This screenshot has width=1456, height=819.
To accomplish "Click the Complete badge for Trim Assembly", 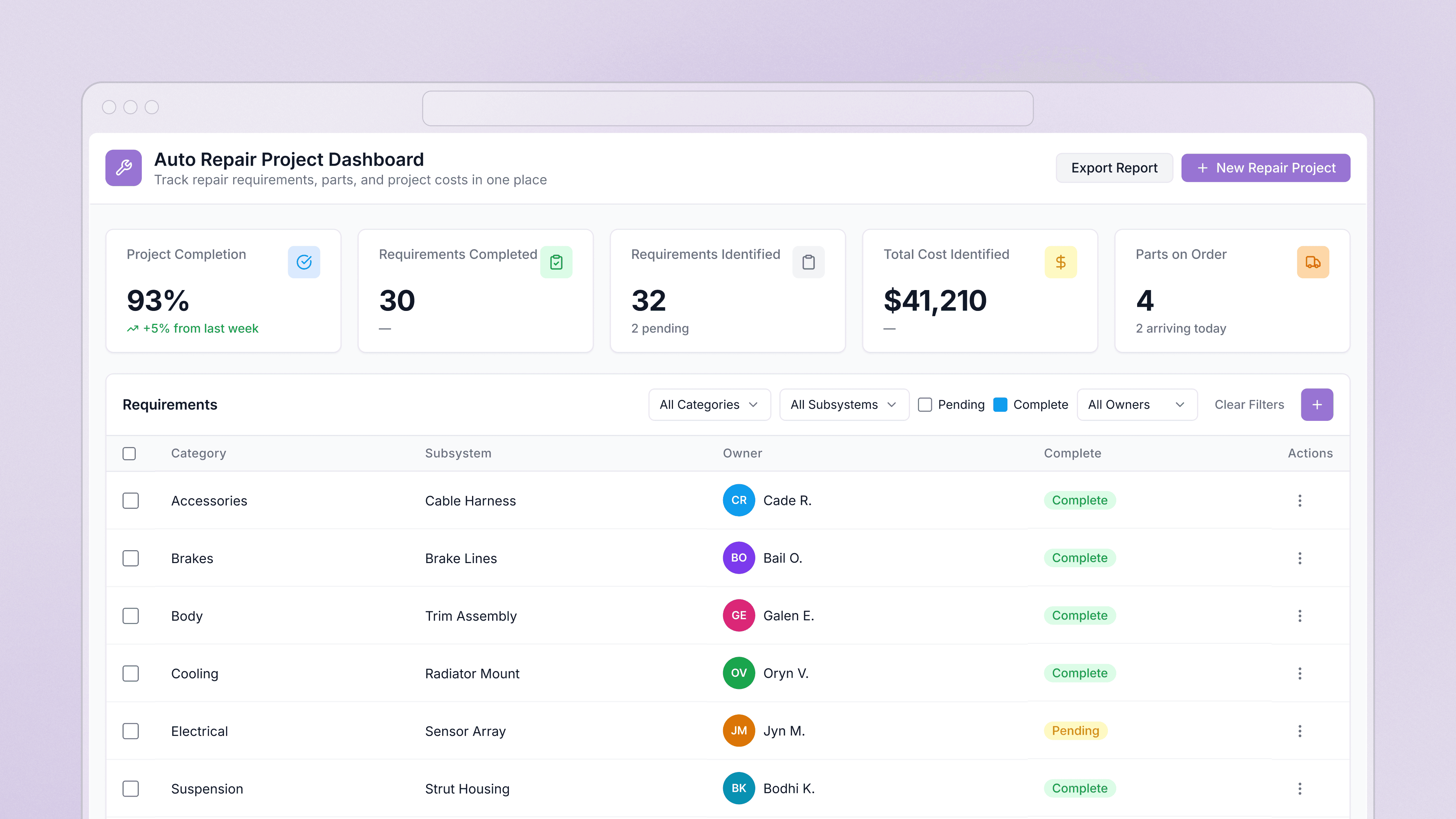I will (x=1079, y=615).
